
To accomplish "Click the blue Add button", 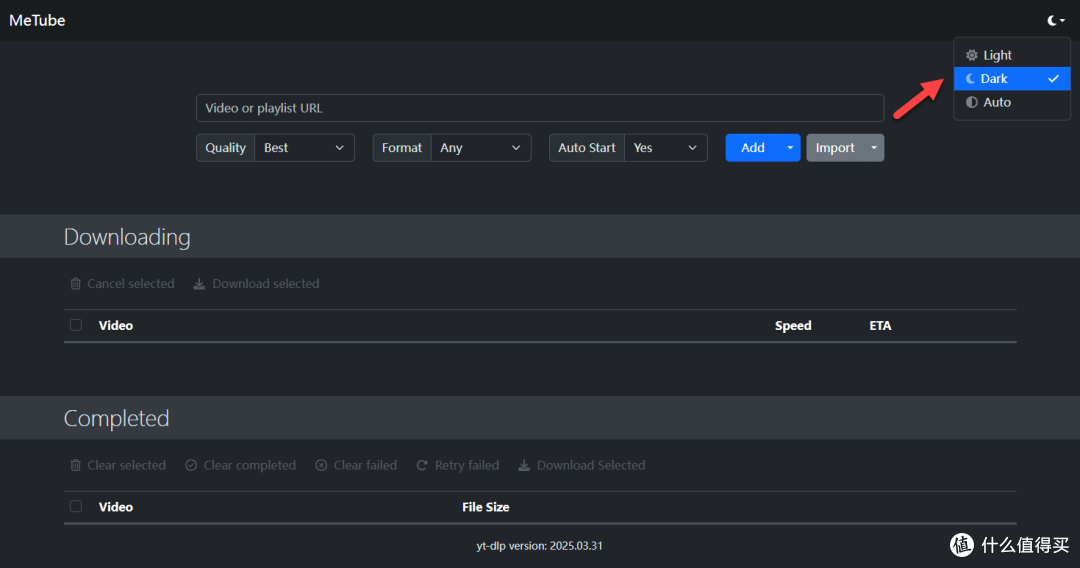I will (x=753, y=148).
